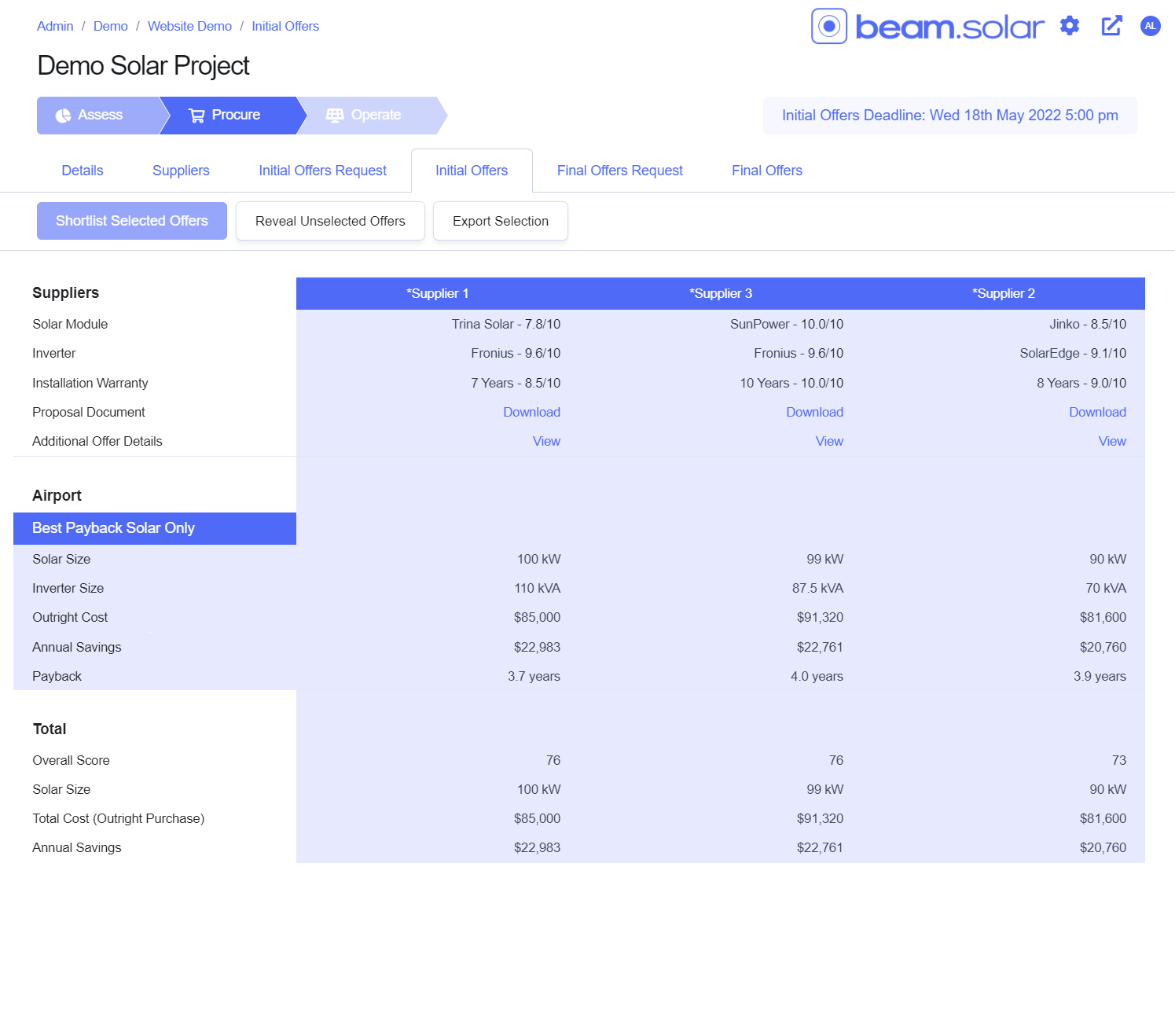Click the 3.7 years payback value
Viewport: 1175px width, 1036px height.
[x=534, y=676]
